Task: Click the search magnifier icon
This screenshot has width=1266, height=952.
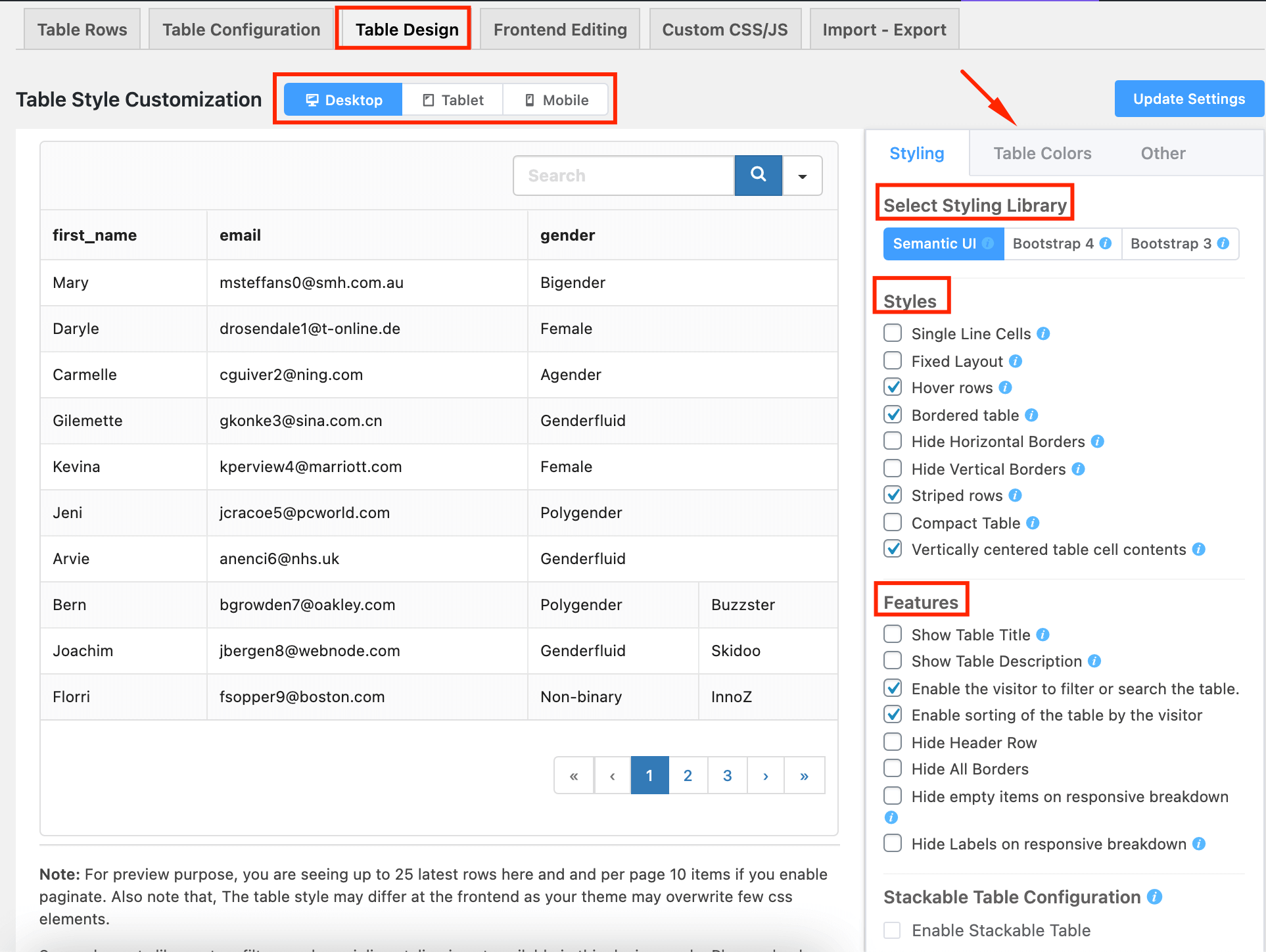Action: pos(758,175)
